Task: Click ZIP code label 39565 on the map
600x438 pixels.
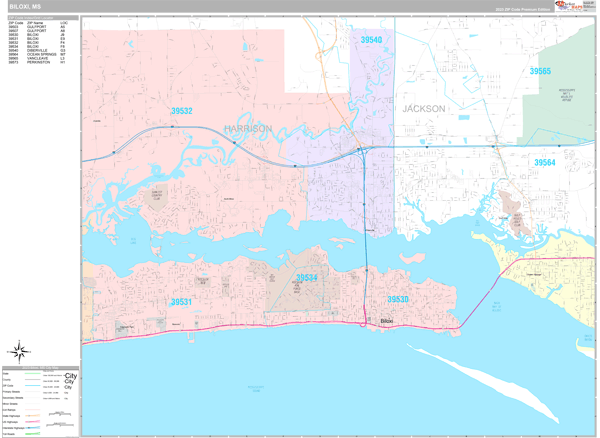Action: 540,71
